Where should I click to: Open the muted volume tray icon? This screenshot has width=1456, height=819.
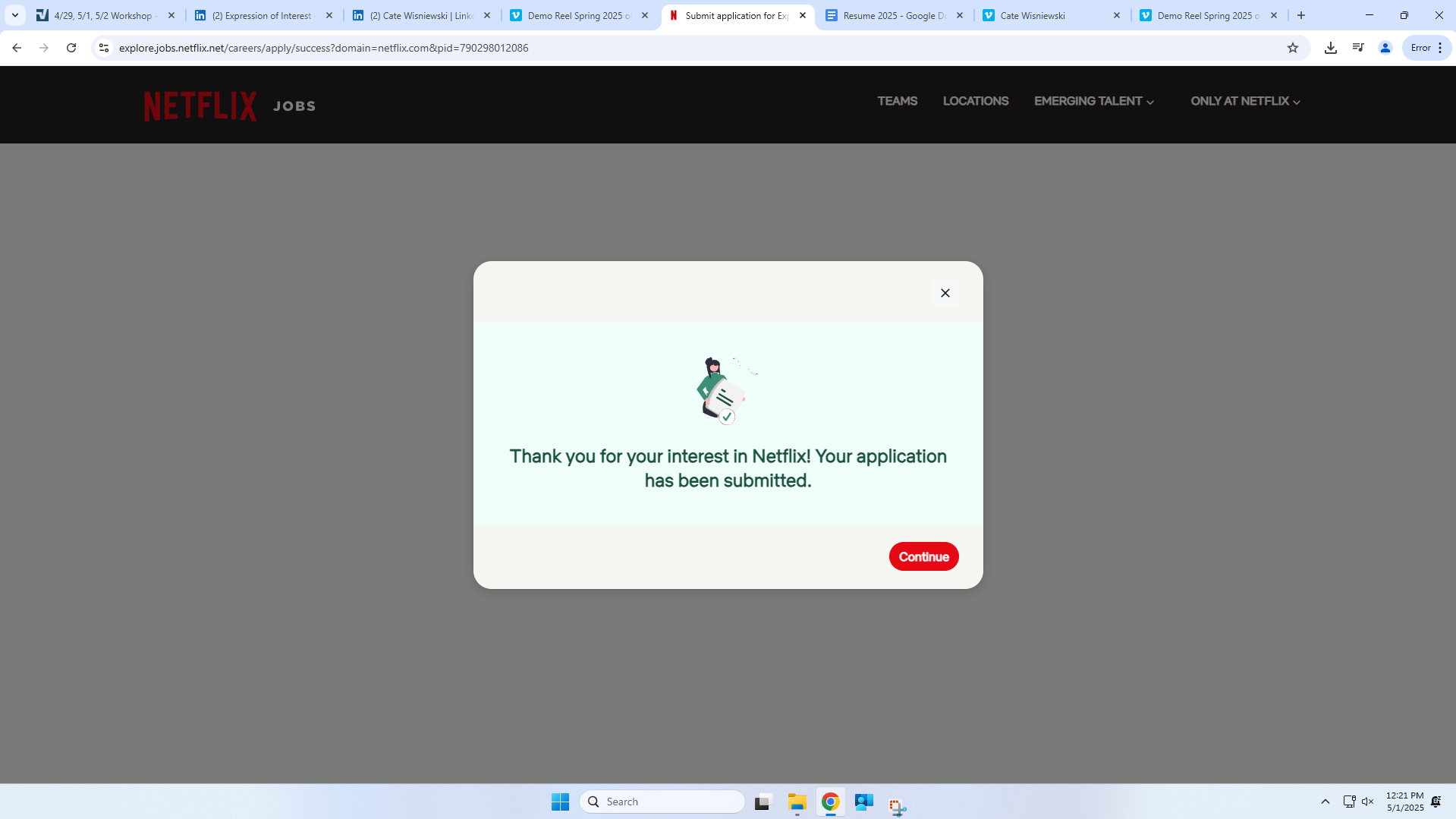point(1368,802)
